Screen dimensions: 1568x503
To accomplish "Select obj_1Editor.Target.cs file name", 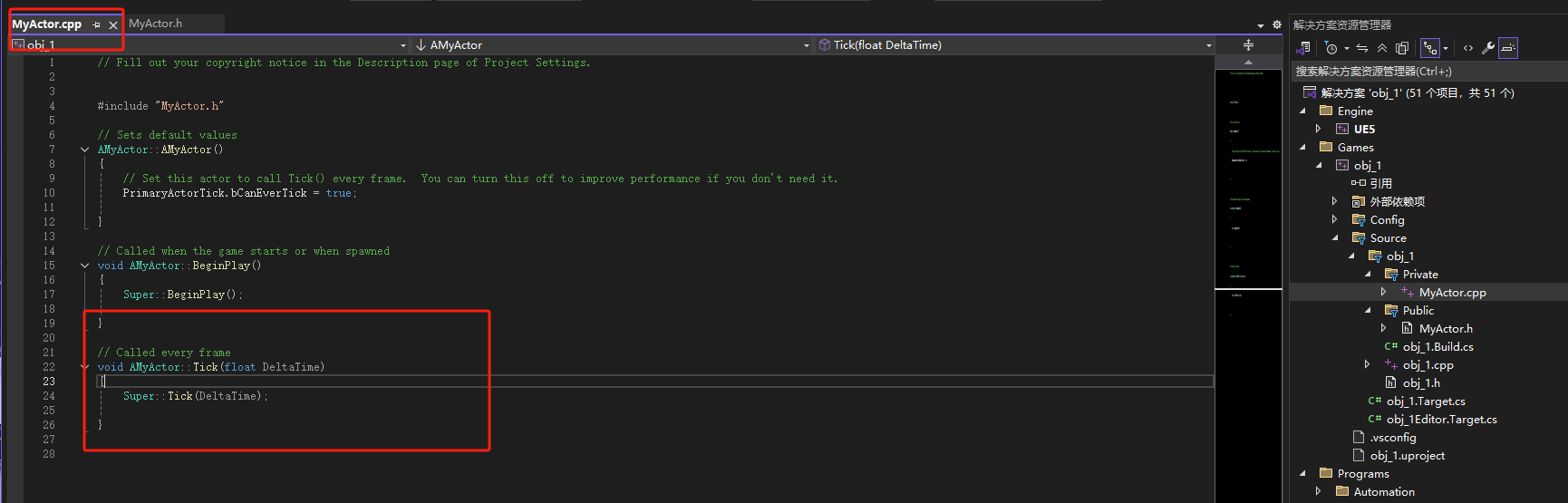I will tap(1442, 419).
